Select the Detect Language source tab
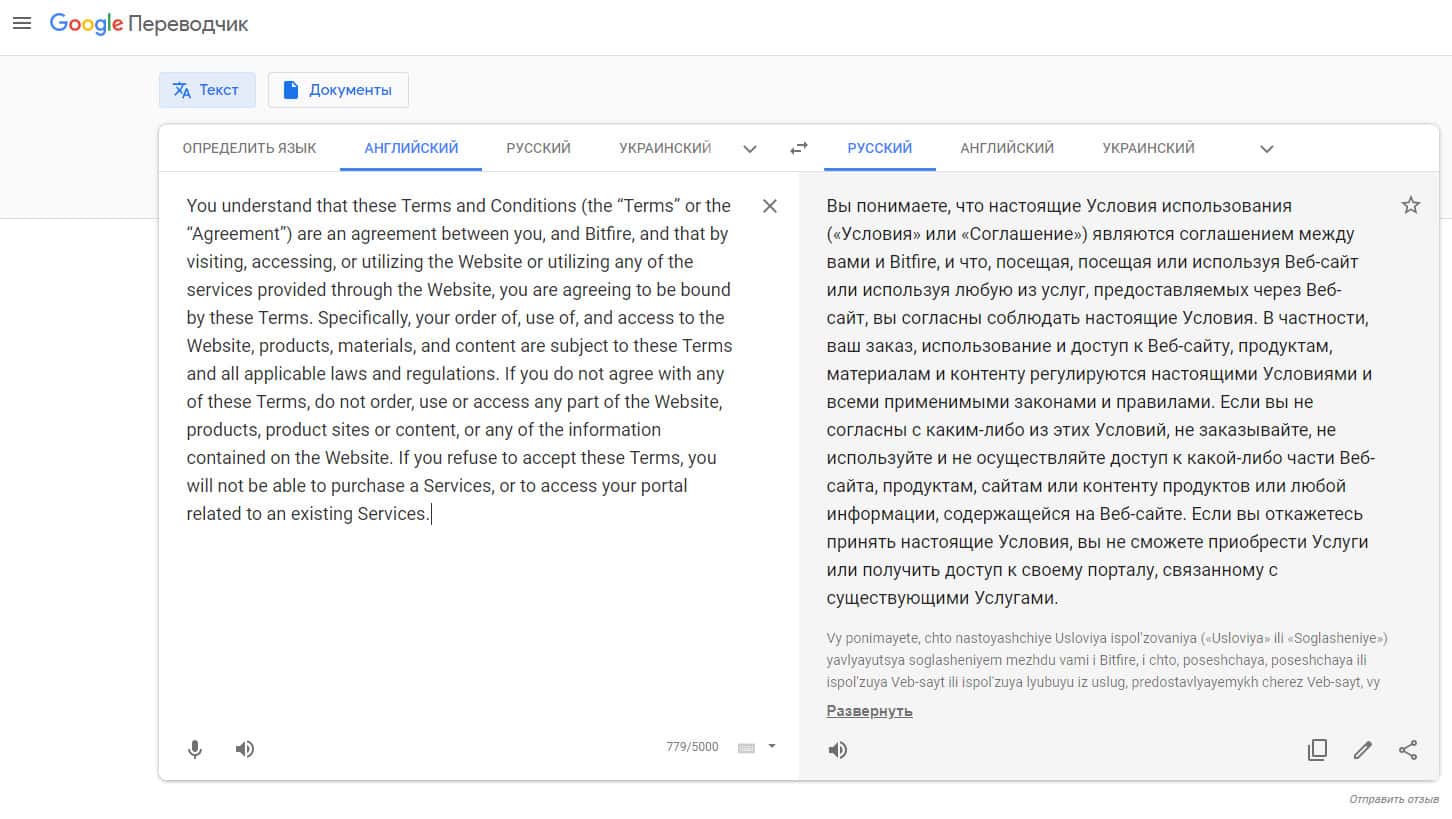Screen dimensions: 1452x819 click(249, 148)
